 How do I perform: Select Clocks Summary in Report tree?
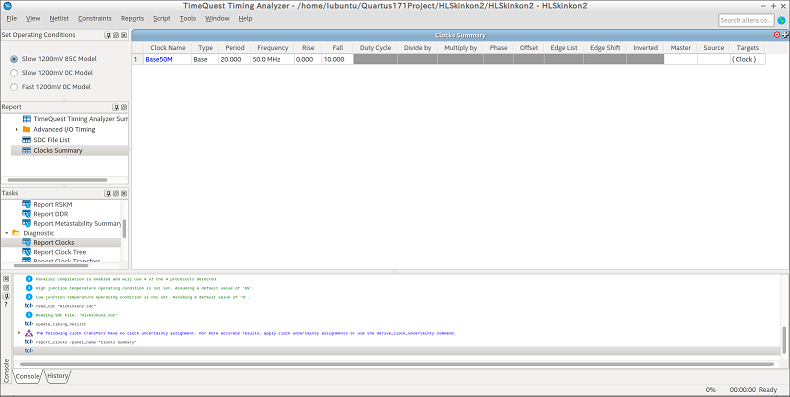58,151
